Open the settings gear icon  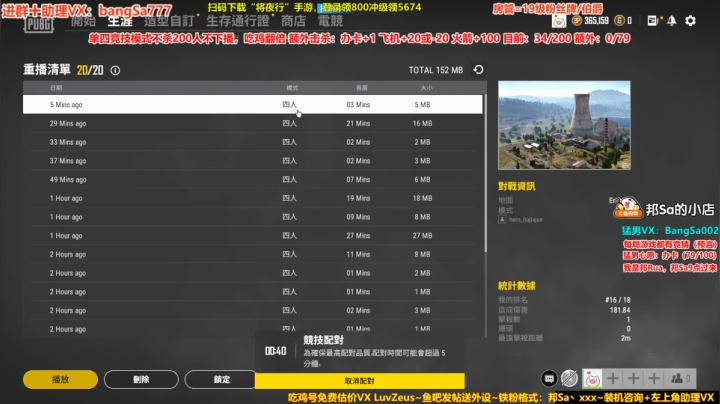pyautogui.click(x=690, y=21)
